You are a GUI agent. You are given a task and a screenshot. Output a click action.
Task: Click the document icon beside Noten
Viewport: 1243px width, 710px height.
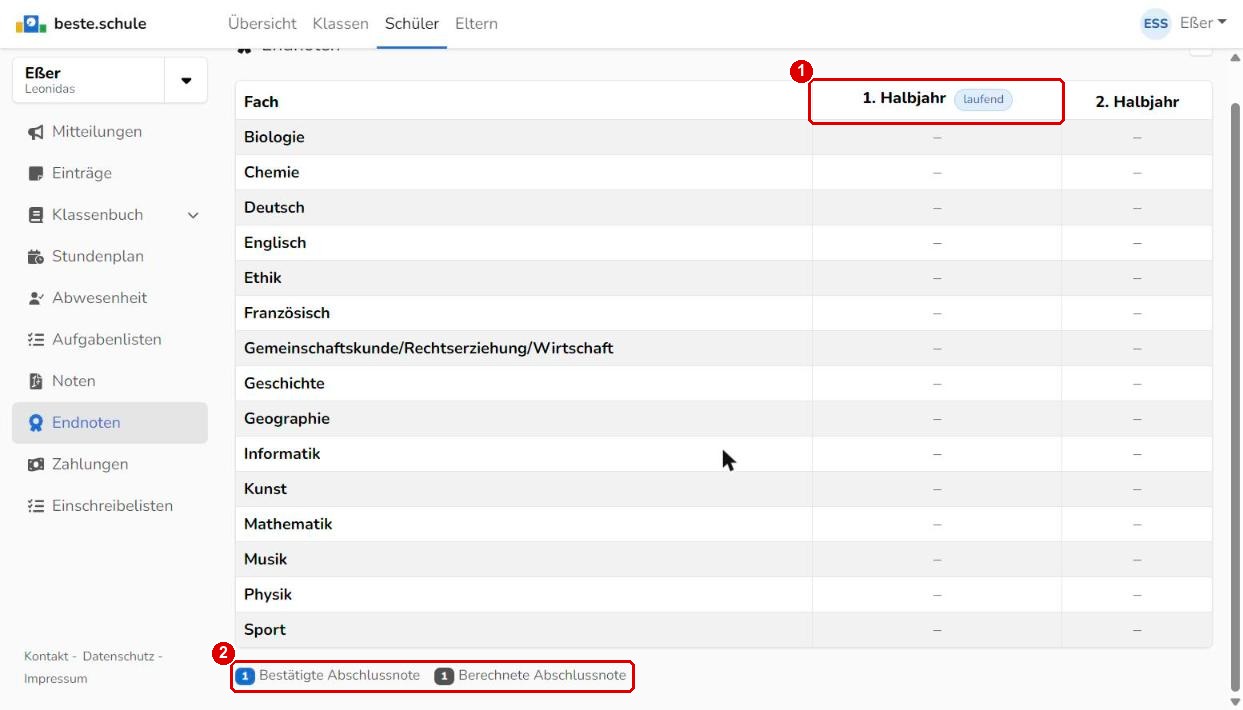36,381
